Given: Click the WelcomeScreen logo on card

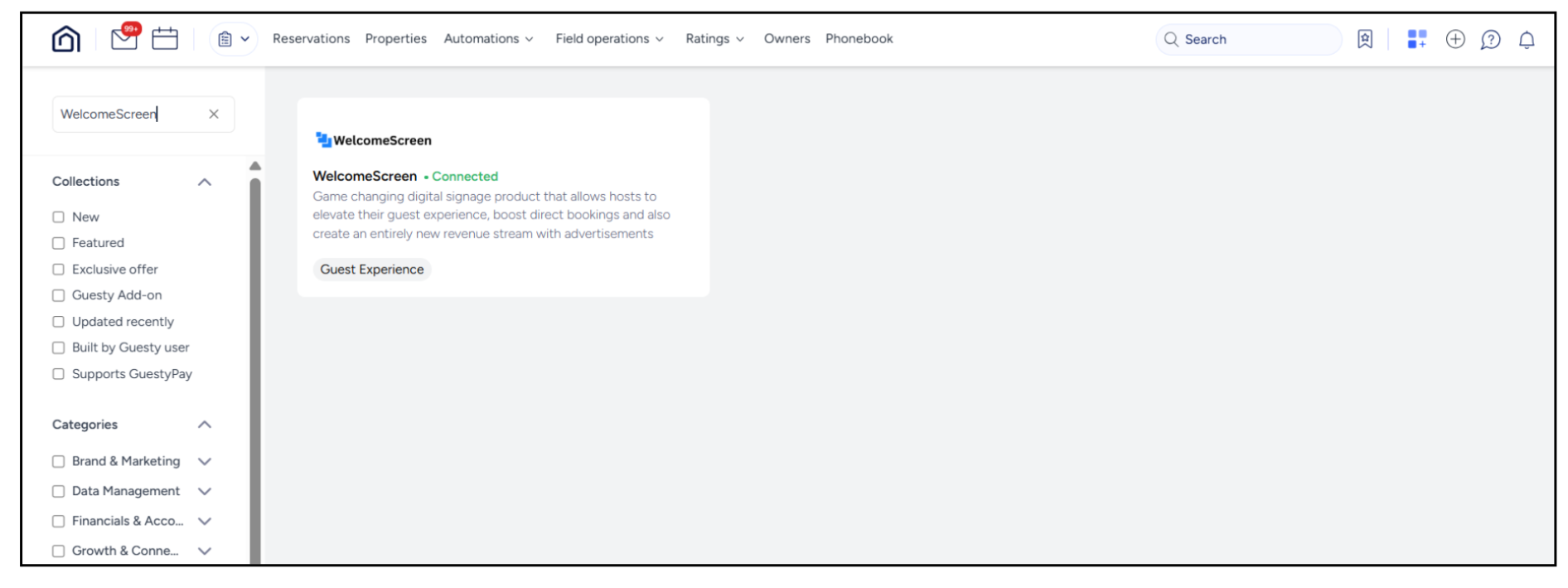Looking at the screenshot, I should coord(374,140).
